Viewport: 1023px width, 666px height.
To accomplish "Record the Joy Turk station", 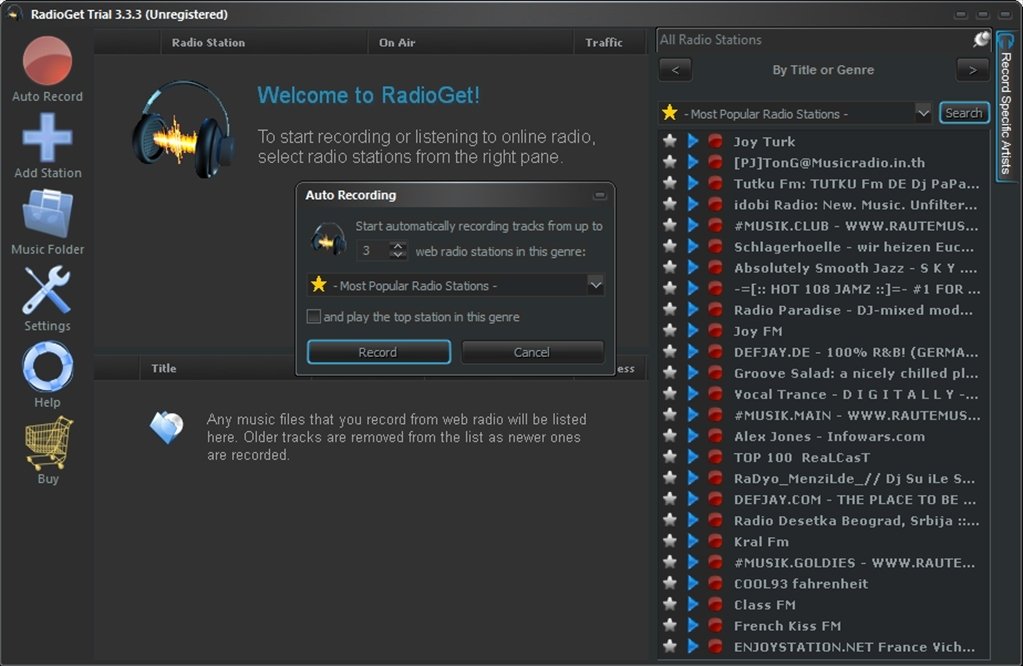I will (715, 141).
